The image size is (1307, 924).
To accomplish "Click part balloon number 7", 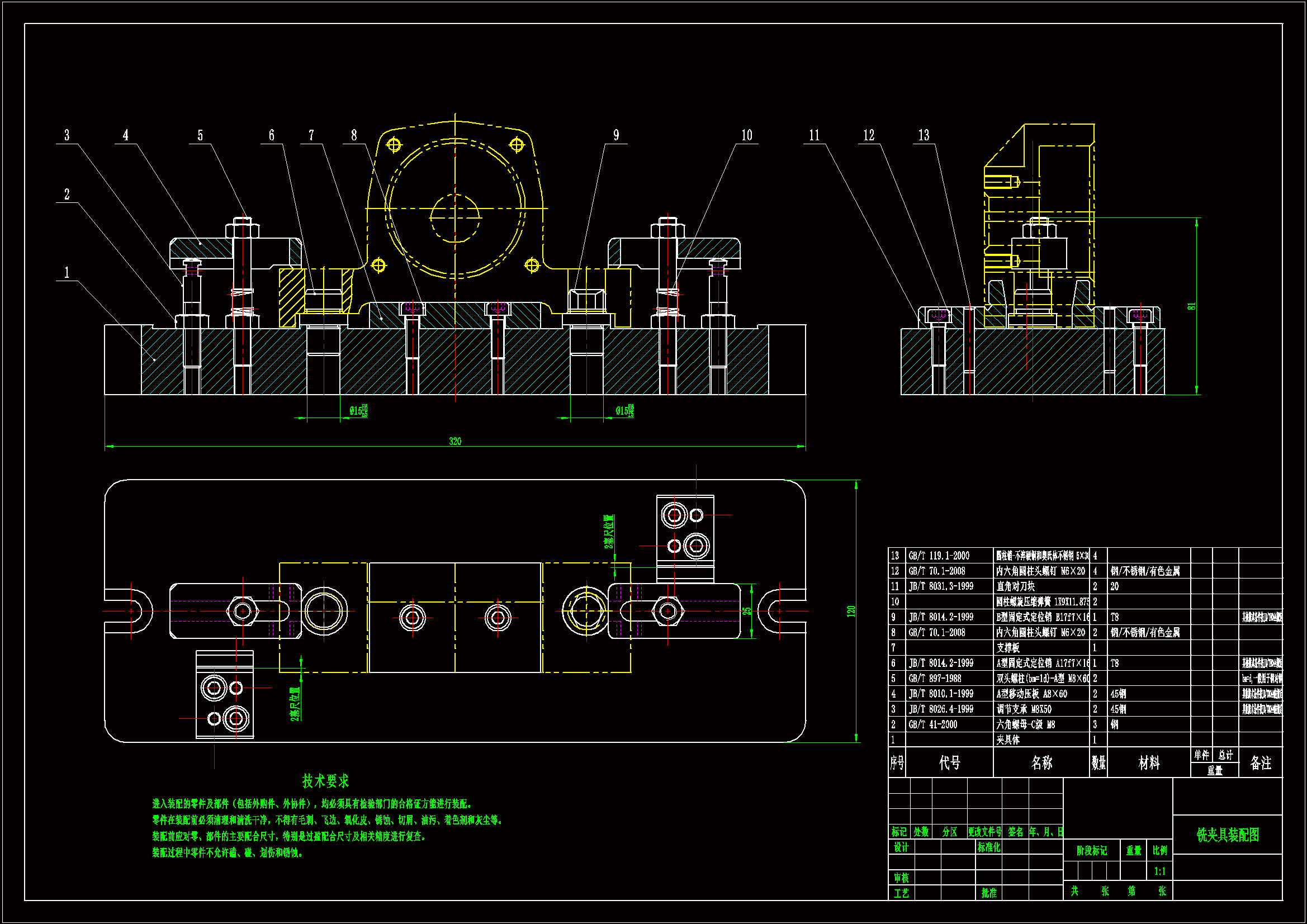I will tap(311, 135).
